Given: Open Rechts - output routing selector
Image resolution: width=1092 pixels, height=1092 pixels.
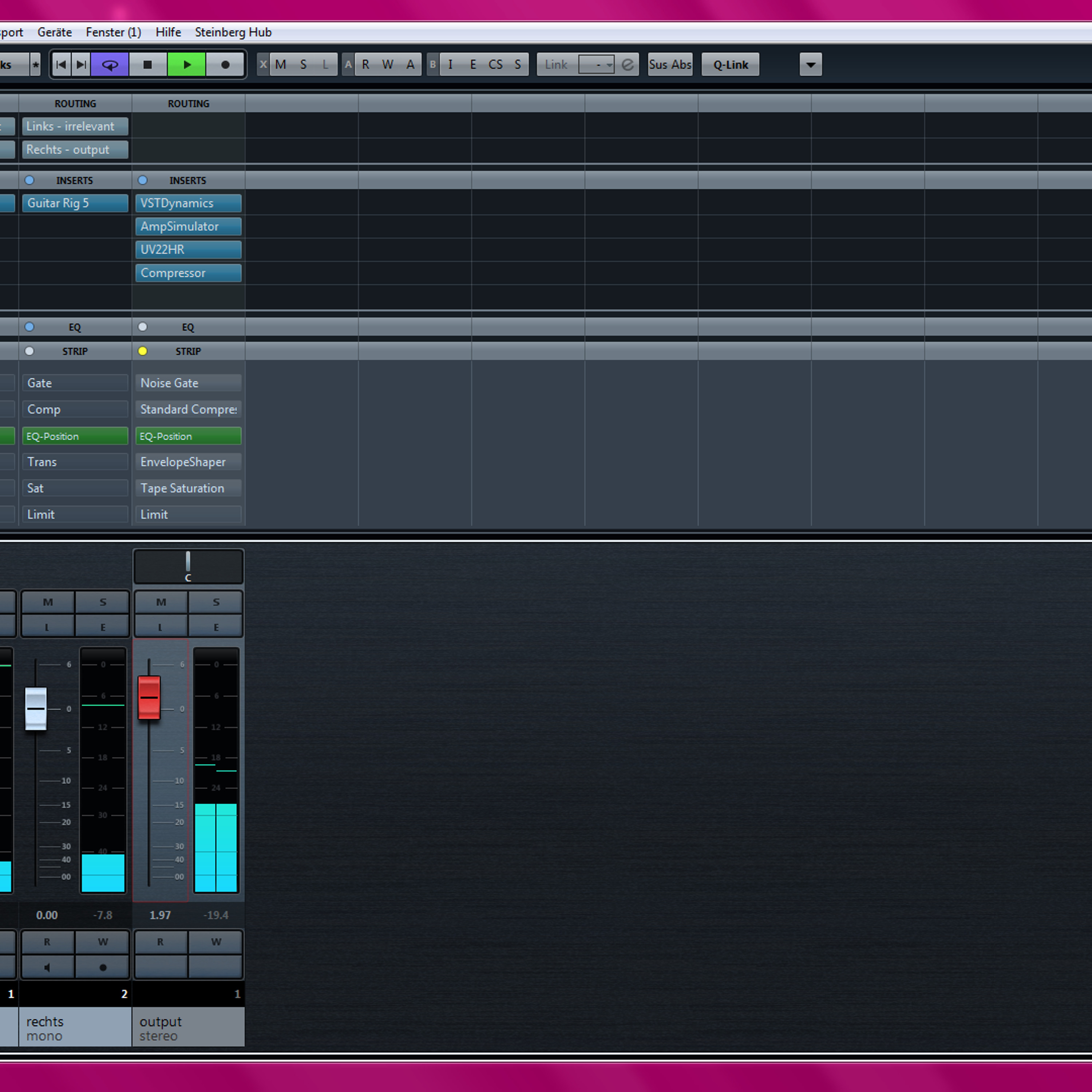Looking at the screenshot, I should point(75,150).
